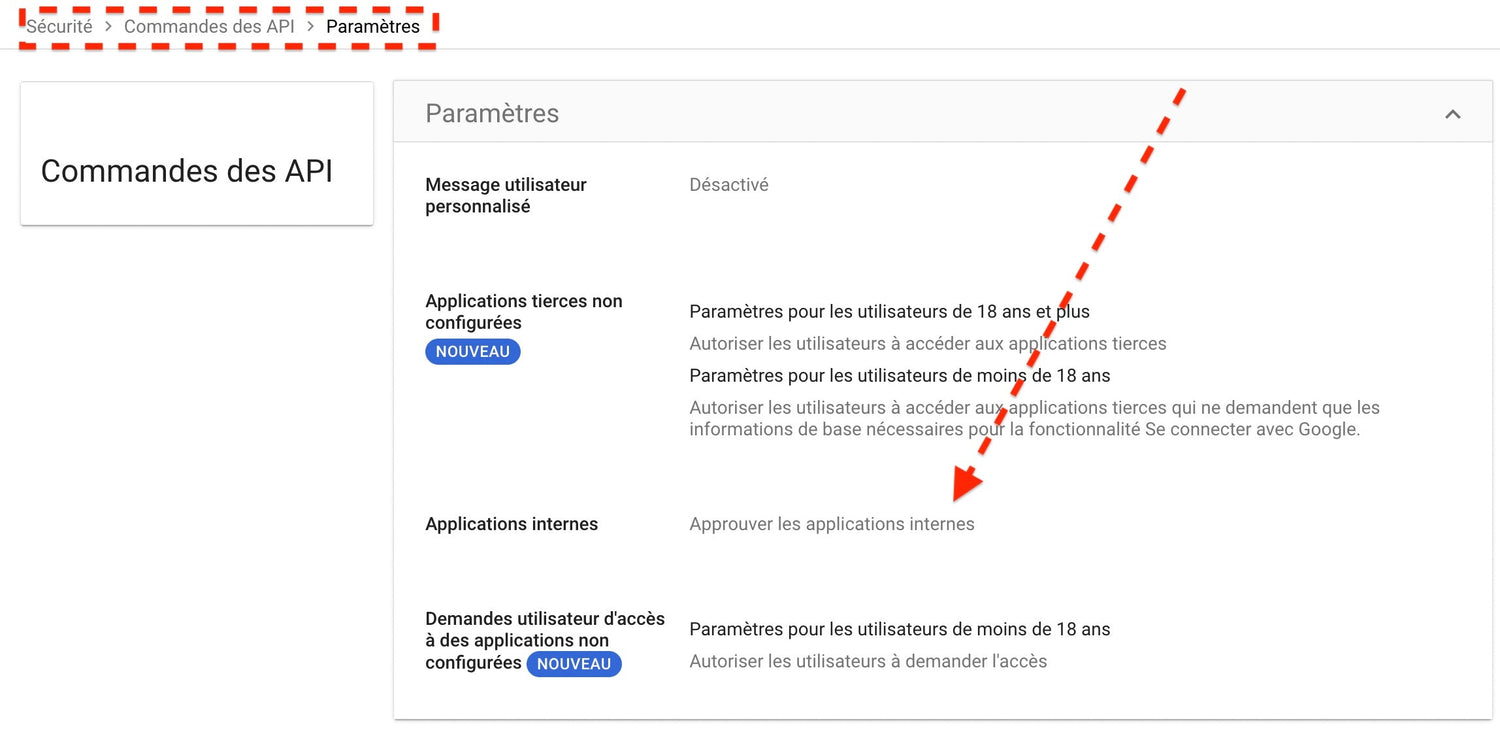Collapse the Paramètres panel using the chevron
Image resolution: width=1500 pixels, height=736 pixels.
point(1453,114)
